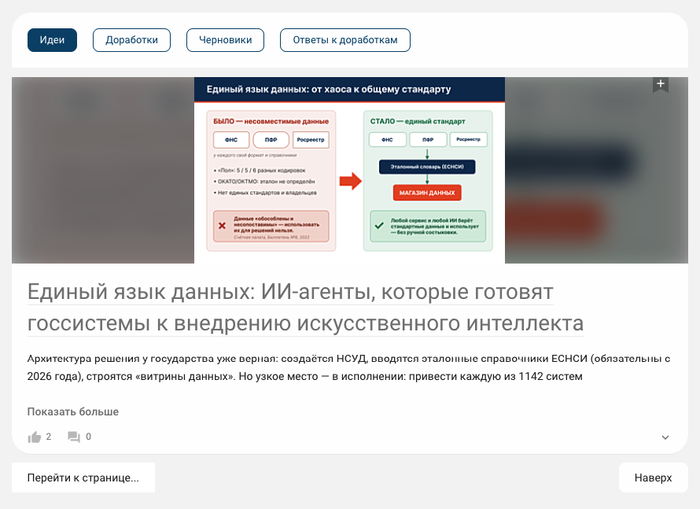Click the БЫЛО — несовместимые данные heading

point(271,121)
